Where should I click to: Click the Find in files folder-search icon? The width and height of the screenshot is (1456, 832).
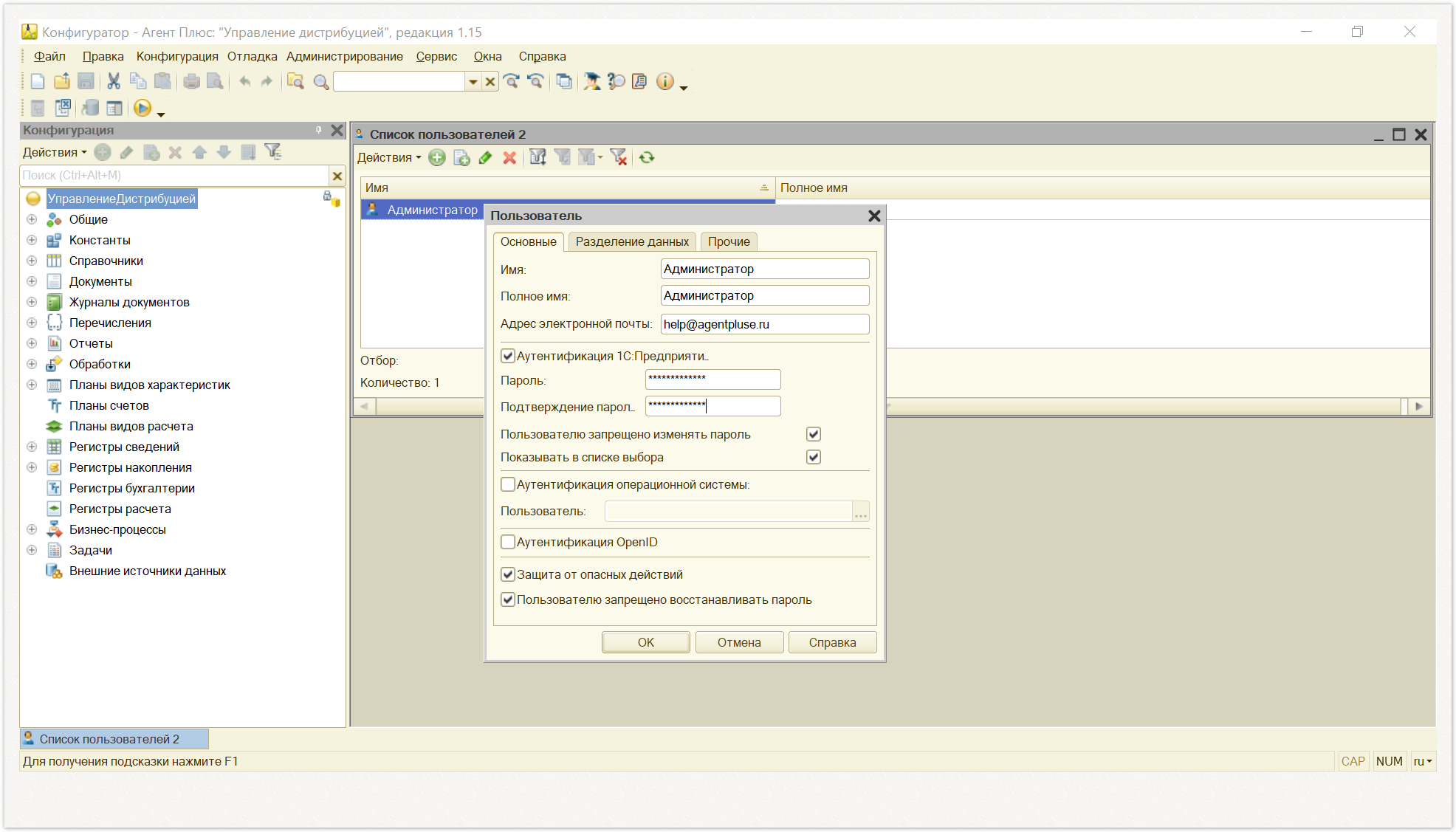[296, 82]
